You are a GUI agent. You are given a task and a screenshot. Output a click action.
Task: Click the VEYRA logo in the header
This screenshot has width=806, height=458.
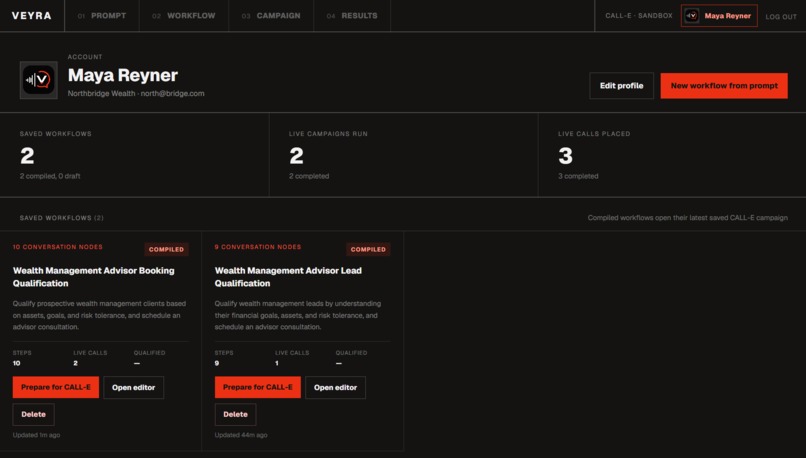pyautogui.click(x=32, y=15)
